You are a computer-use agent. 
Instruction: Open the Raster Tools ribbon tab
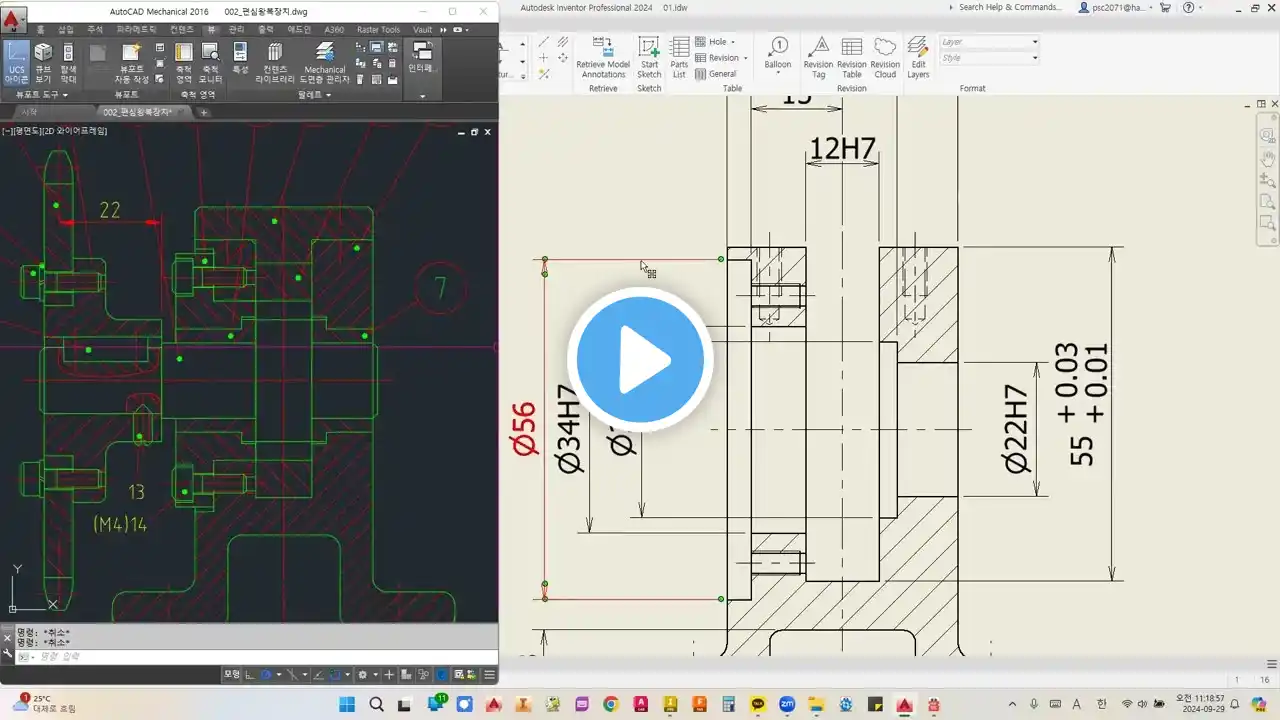[378, 30]
